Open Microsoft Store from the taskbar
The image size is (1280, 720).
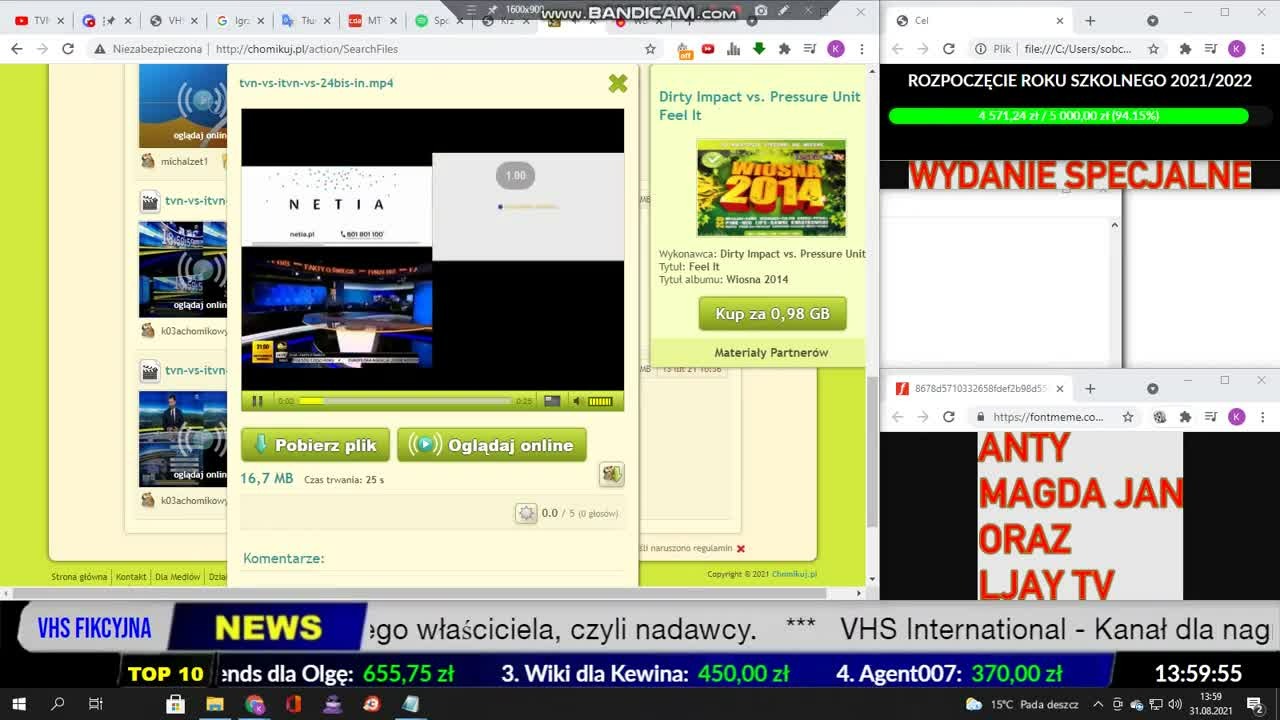[x=175, y=704]
